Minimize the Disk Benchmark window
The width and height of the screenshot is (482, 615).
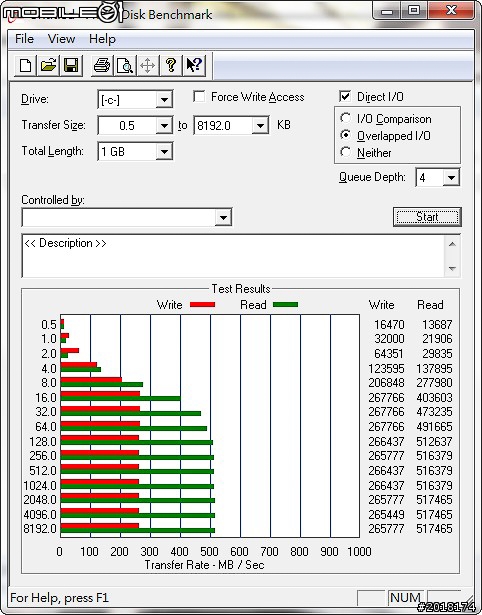click(387, 11)
